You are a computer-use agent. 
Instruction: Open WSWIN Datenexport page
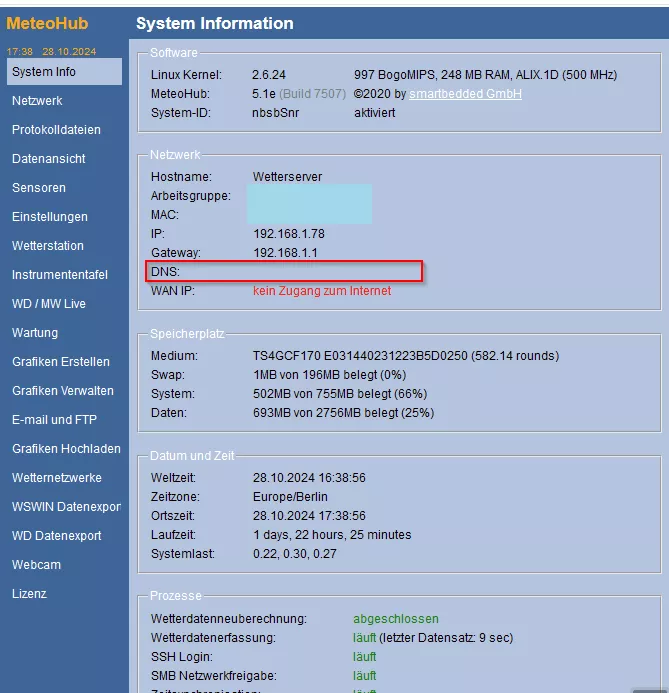tap(66, 506)
